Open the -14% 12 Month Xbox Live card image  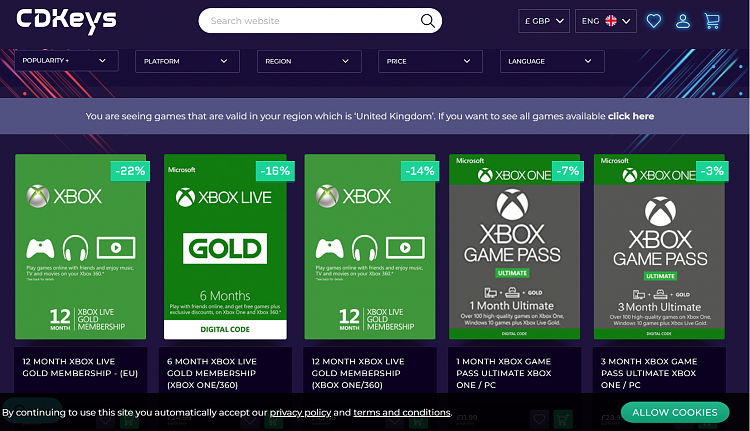pos(370,247)
